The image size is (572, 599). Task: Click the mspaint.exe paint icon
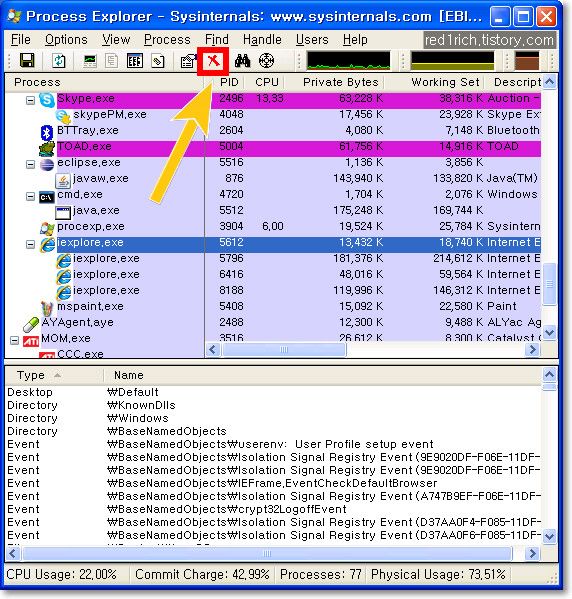47,308
